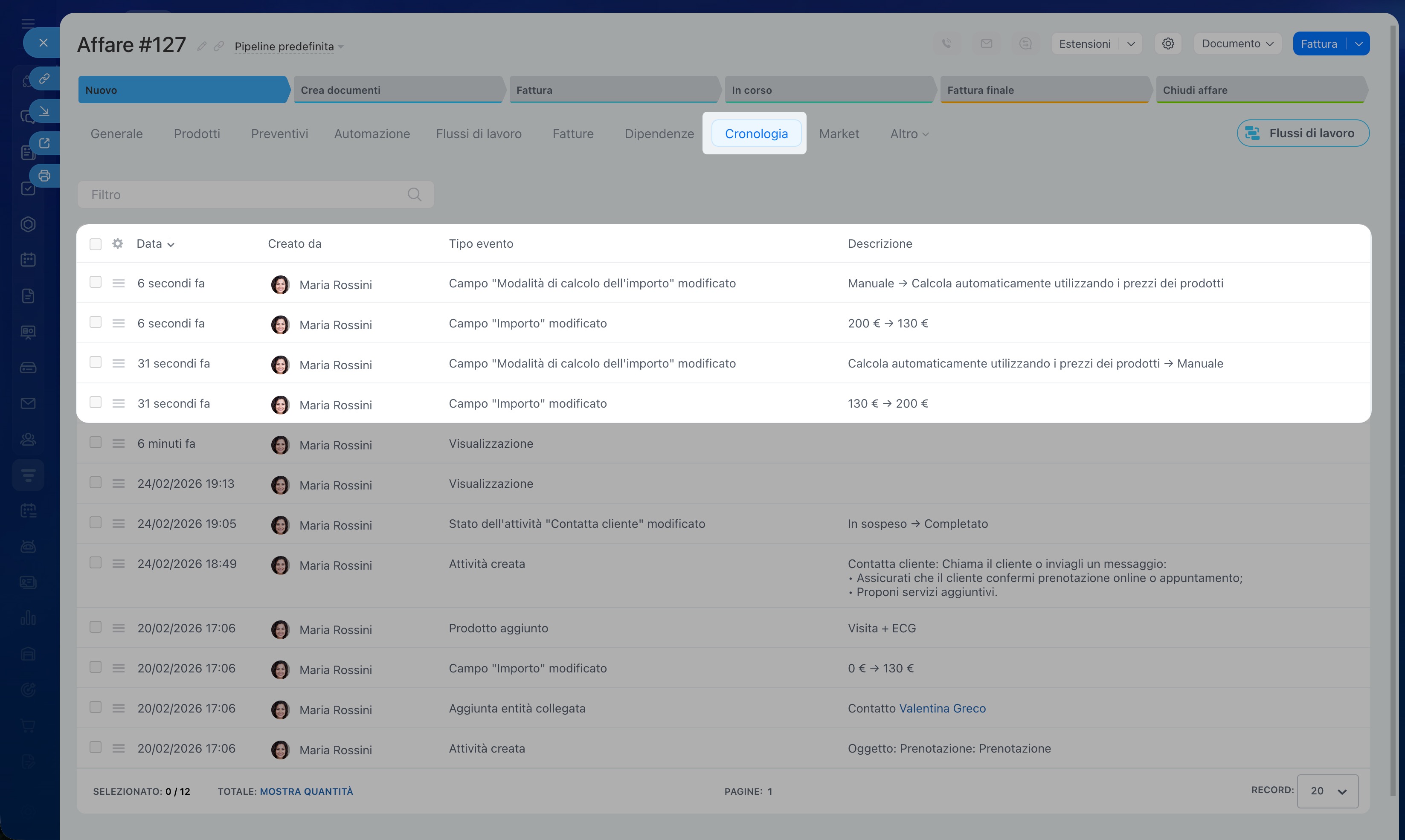This screenshot has height=840, width=1405.
Task: Open the Valentina Greco contact link
Action: click(x=942, y=708)
